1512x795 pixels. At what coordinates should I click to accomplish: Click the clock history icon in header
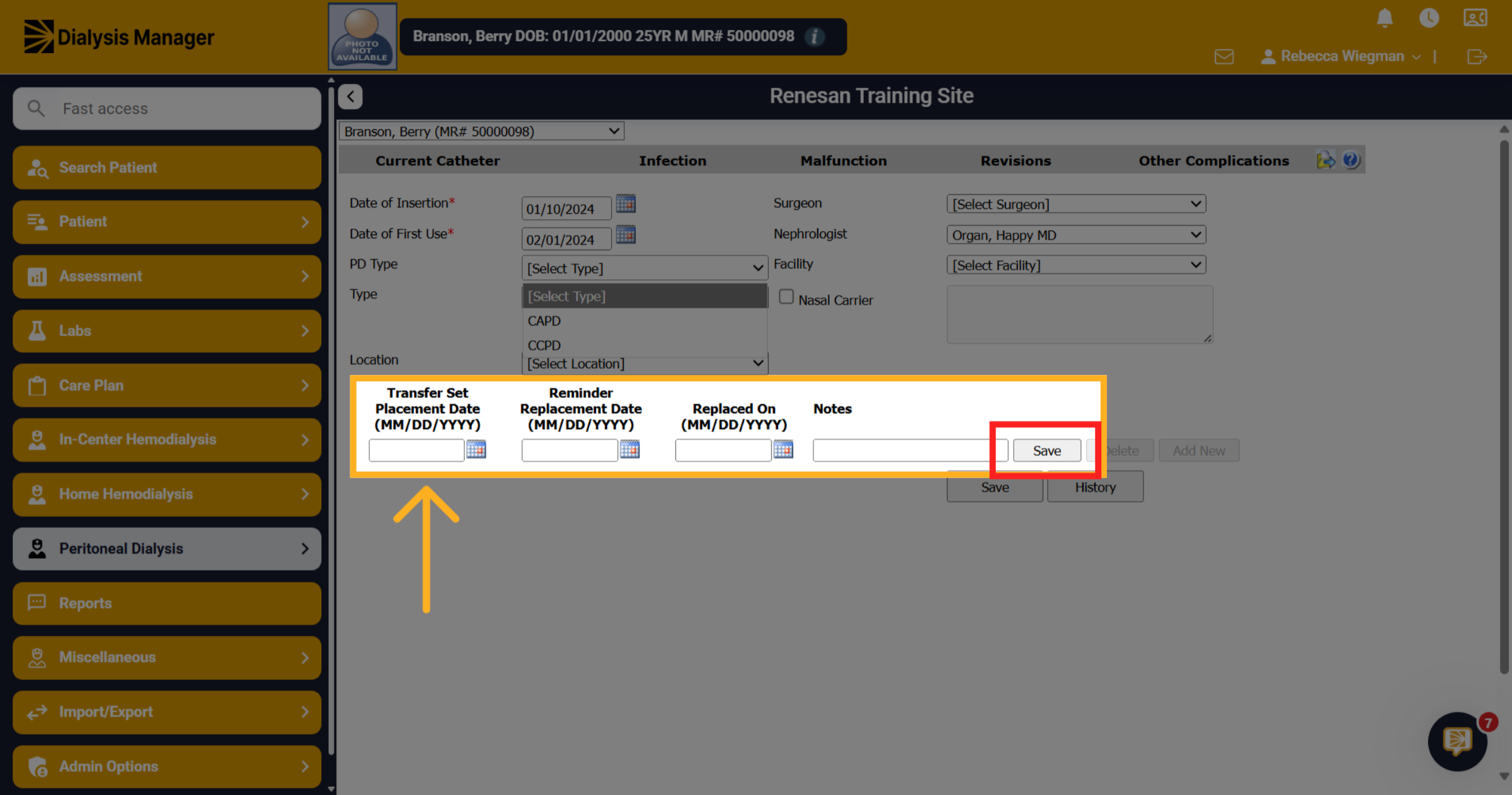(x=1429, y=18)
